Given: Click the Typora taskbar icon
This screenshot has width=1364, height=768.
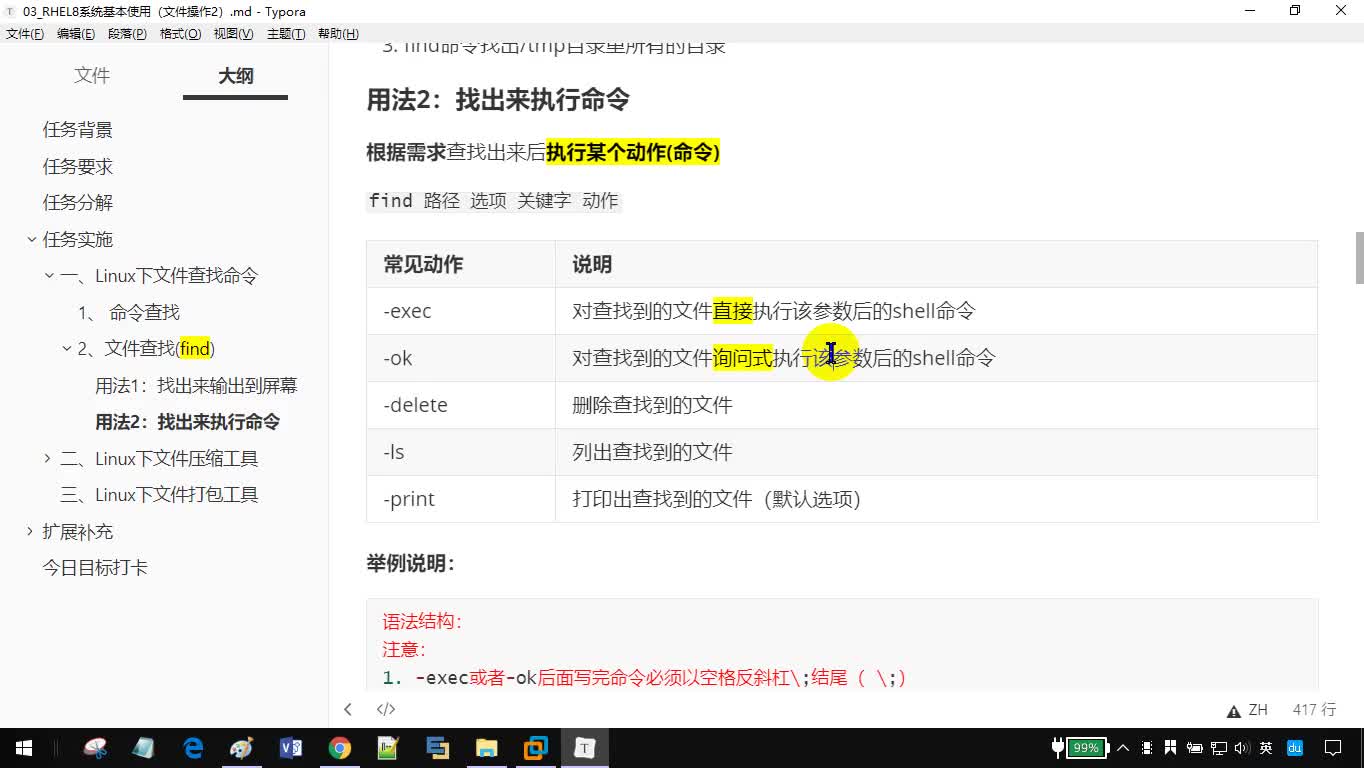Looking at the screenshot, I should [x=584, y=748].
